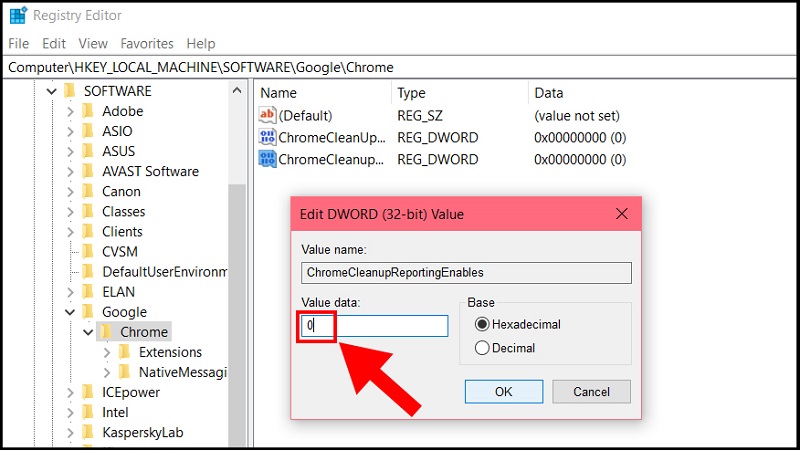Select the Clients folder icon

(x=88, y=231)
